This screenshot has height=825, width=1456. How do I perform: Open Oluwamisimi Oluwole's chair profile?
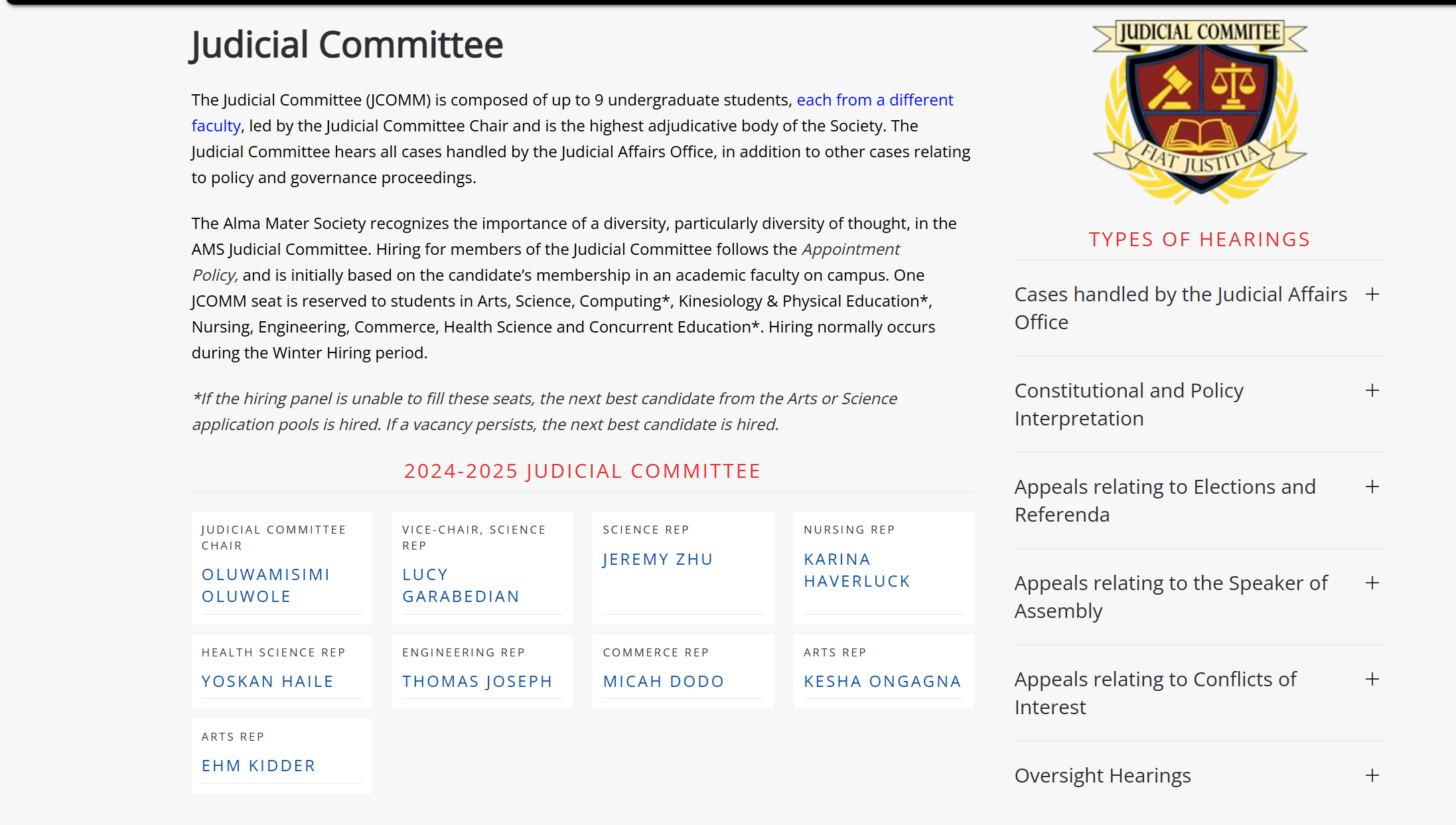pos(265,585)
